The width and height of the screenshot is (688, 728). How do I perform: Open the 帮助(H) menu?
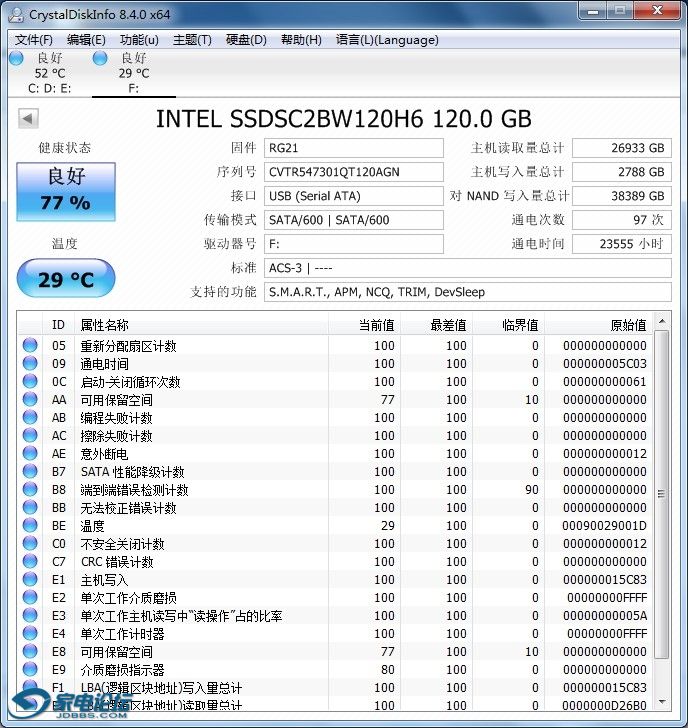coord(301,40)
